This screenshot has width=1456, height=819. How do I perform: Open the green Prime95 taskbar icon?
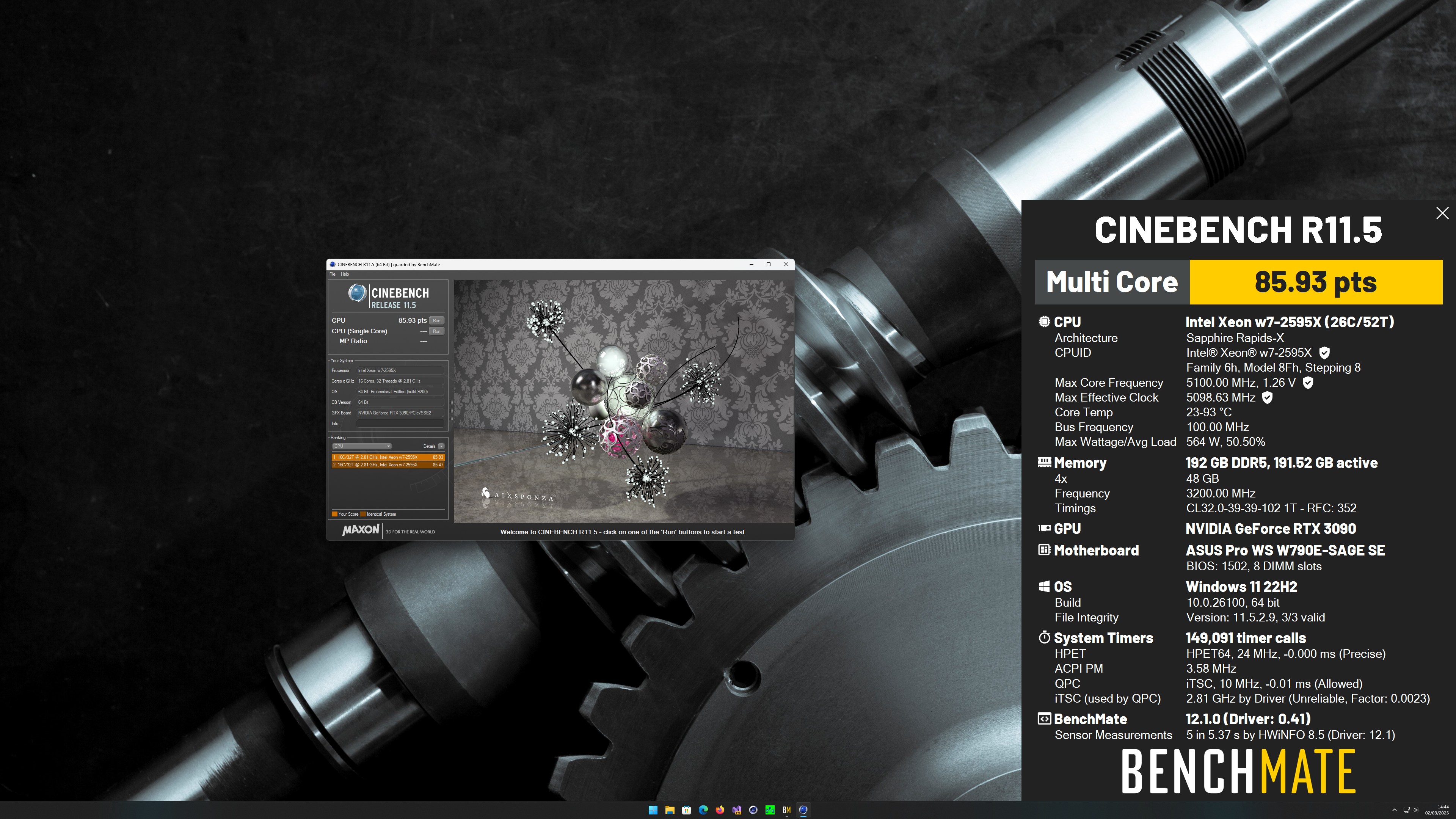click(770, 810)
